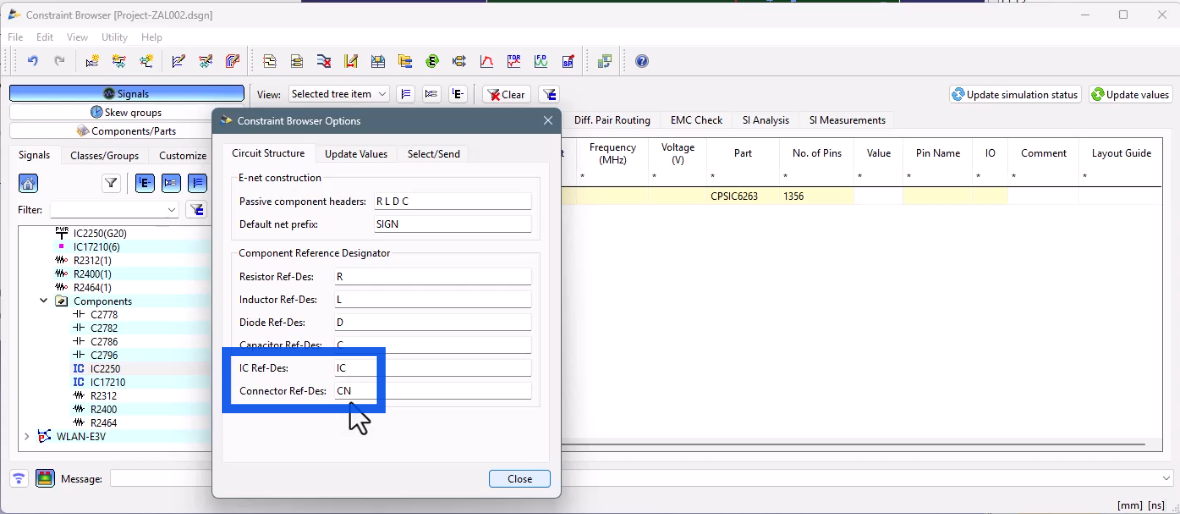Switch to the Classes/Groups tab
Image resolution: width=1180 pixels, height=514 pixels.
click(x=105, y=156)
